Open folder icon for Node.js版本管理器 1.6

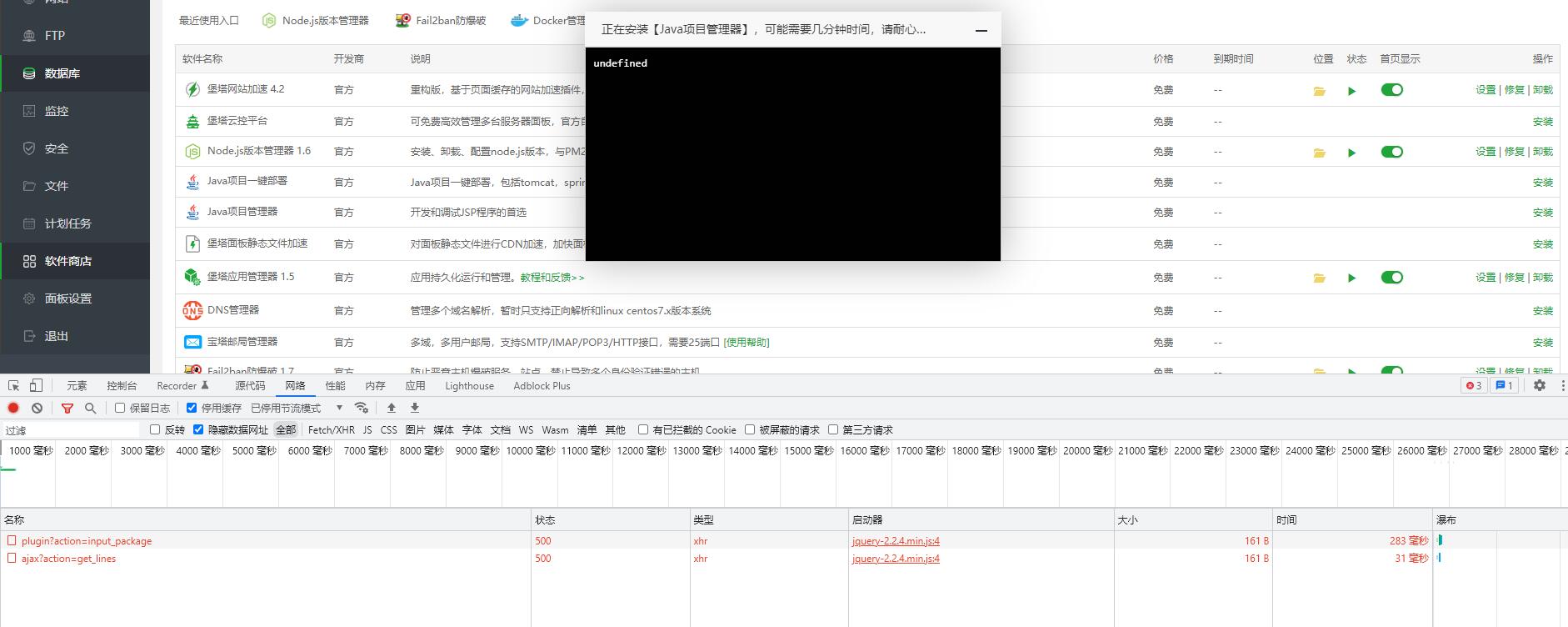point(1319,153)
